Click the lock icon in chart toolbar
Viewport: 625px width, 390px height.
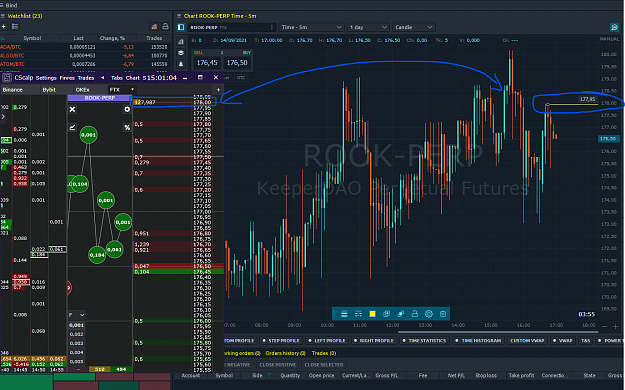[415, 314]
